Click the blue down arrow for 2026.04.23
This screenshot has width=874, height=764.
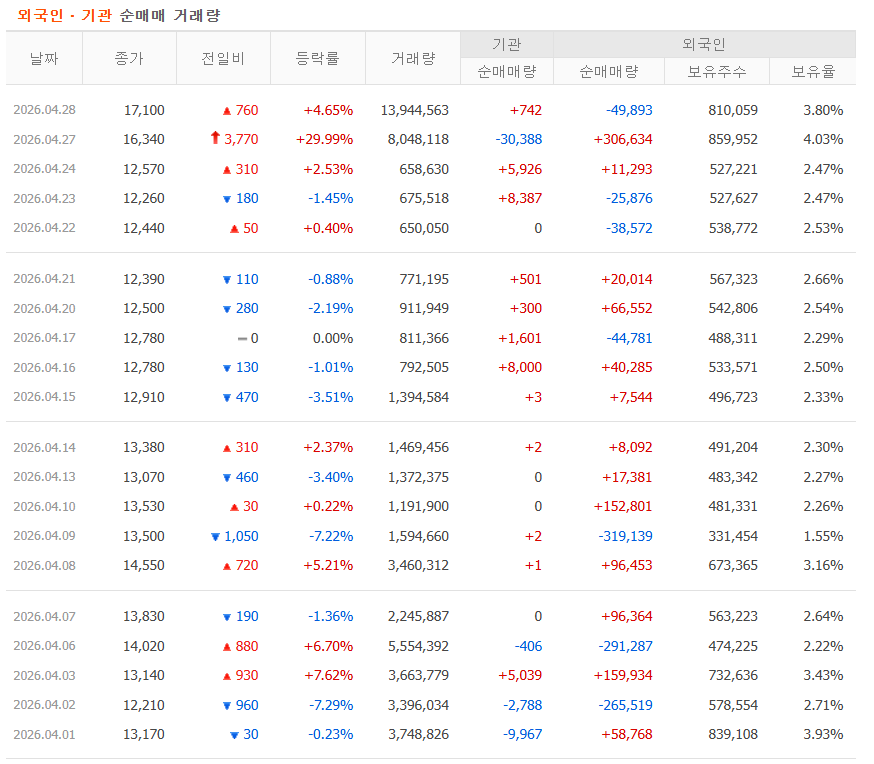227,199
